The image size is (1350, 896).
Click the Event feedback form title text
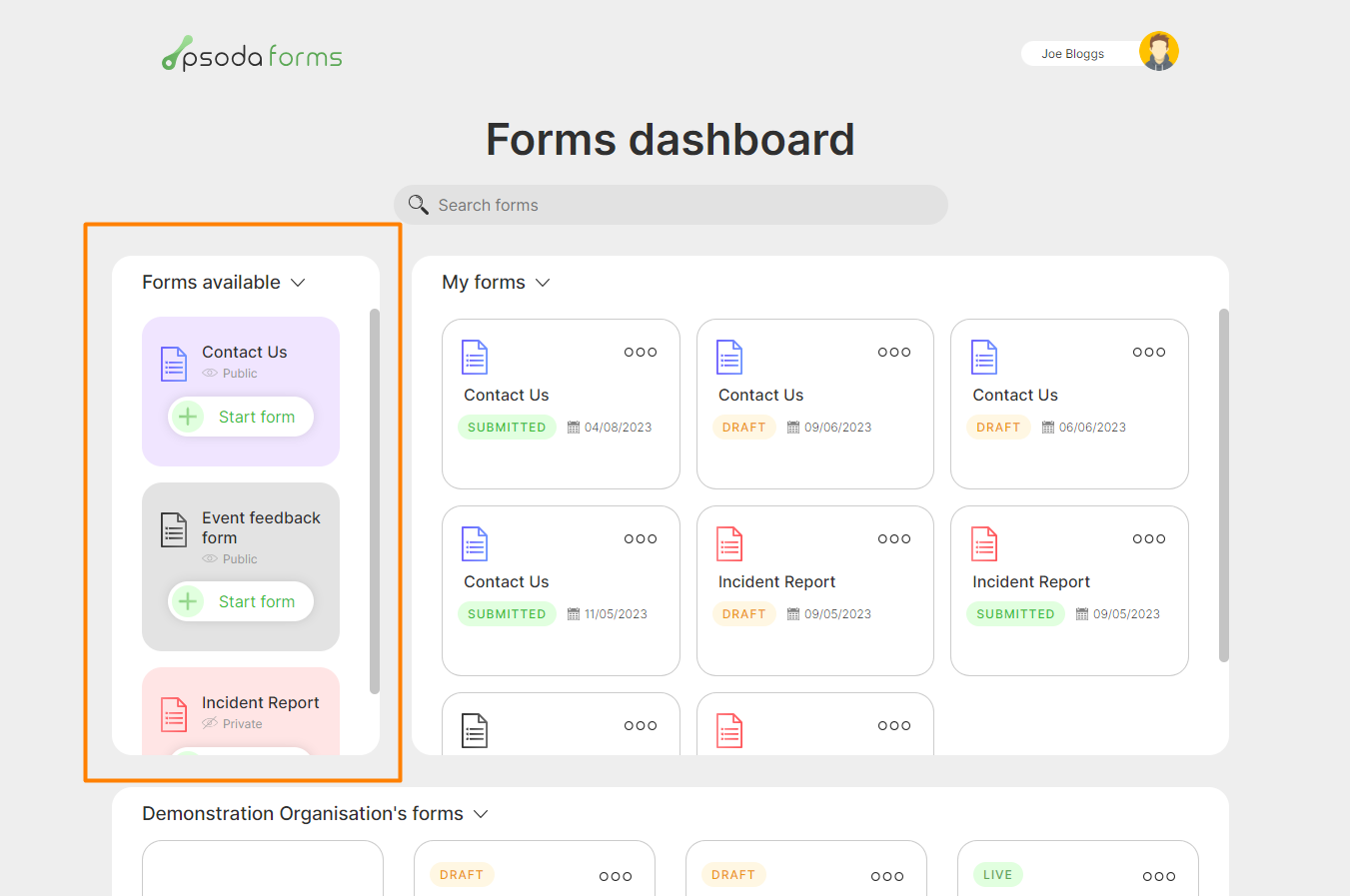261,527
